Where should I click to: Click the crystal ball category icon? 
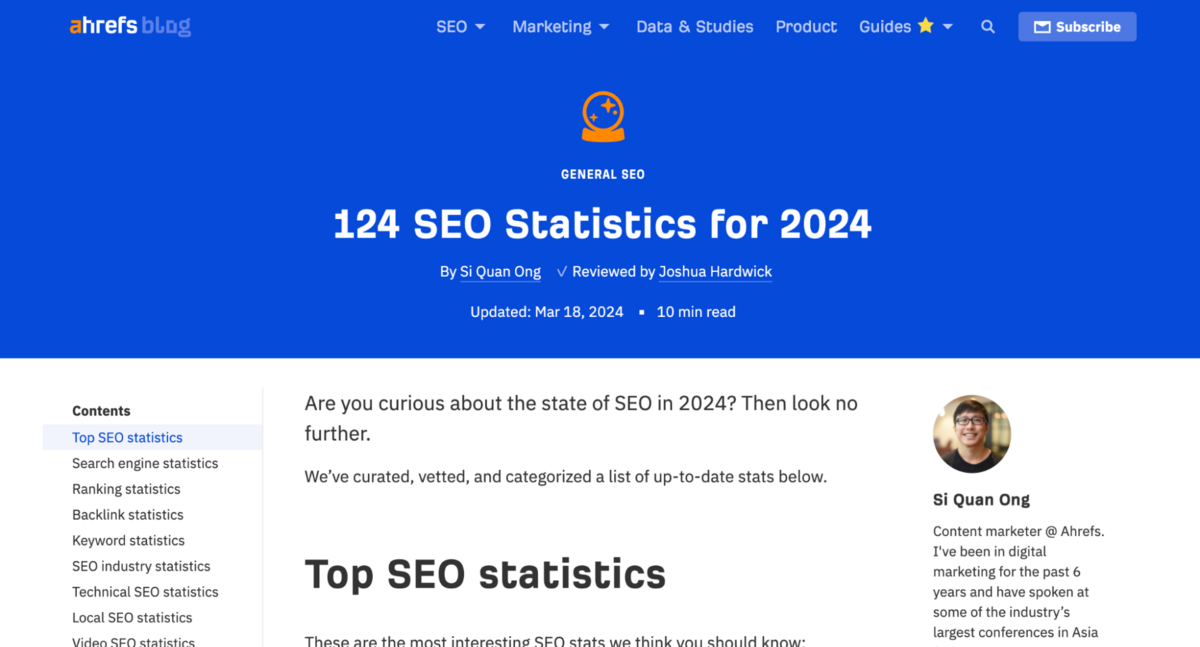pyautogui.click(x=603, y=117)
